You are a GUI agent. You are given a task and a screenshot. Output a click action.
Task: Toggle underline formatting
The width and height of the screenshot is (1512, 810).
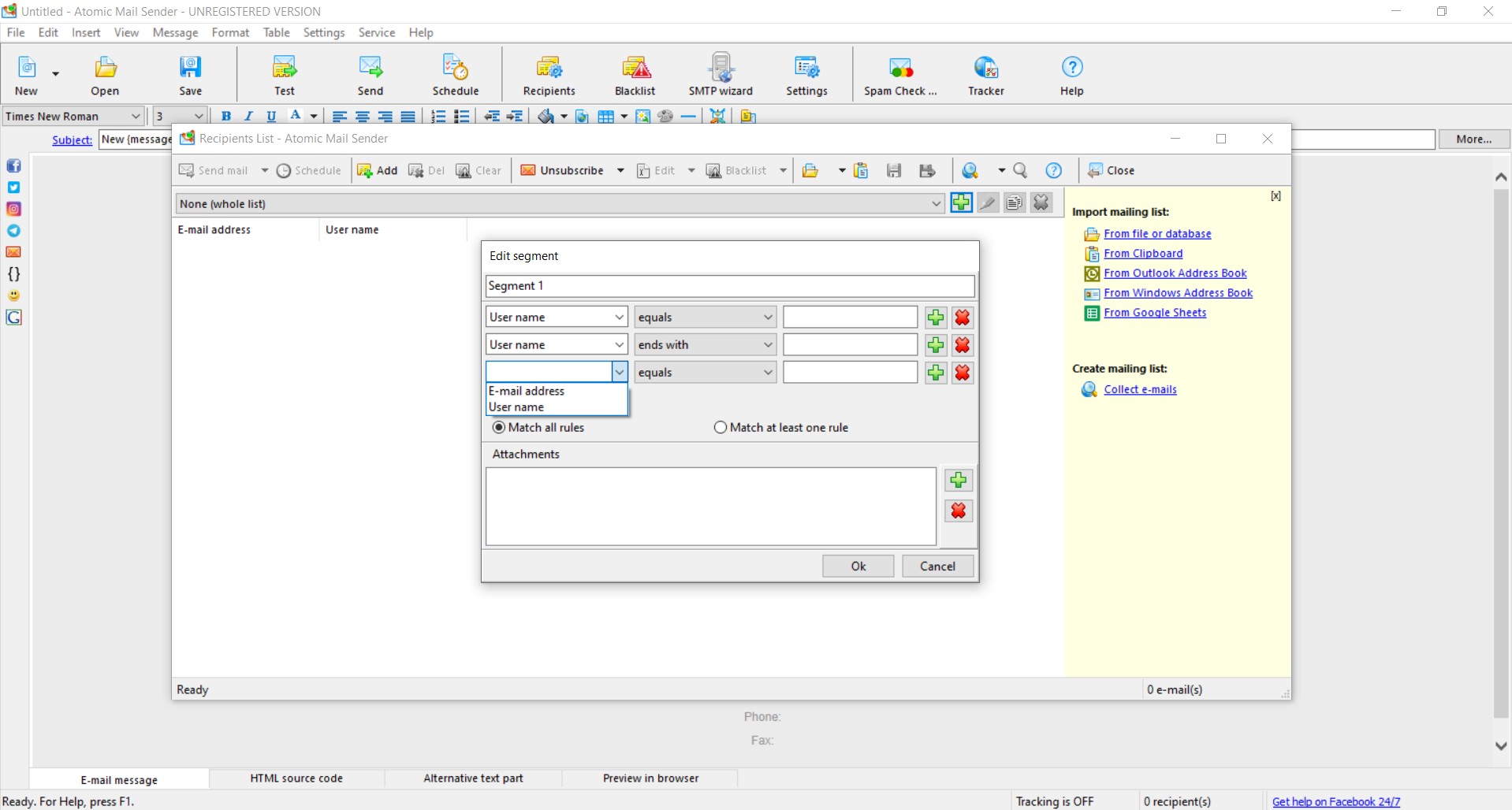coord(271,116)
